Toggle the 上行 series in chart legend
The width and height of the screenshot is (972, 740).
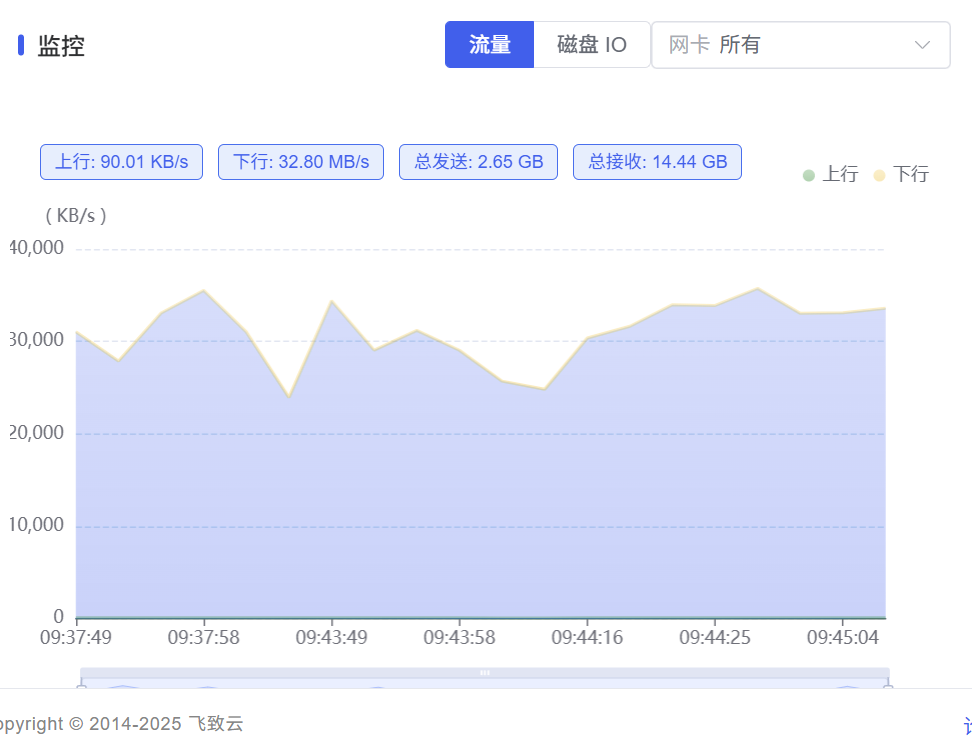click(830, 175)
